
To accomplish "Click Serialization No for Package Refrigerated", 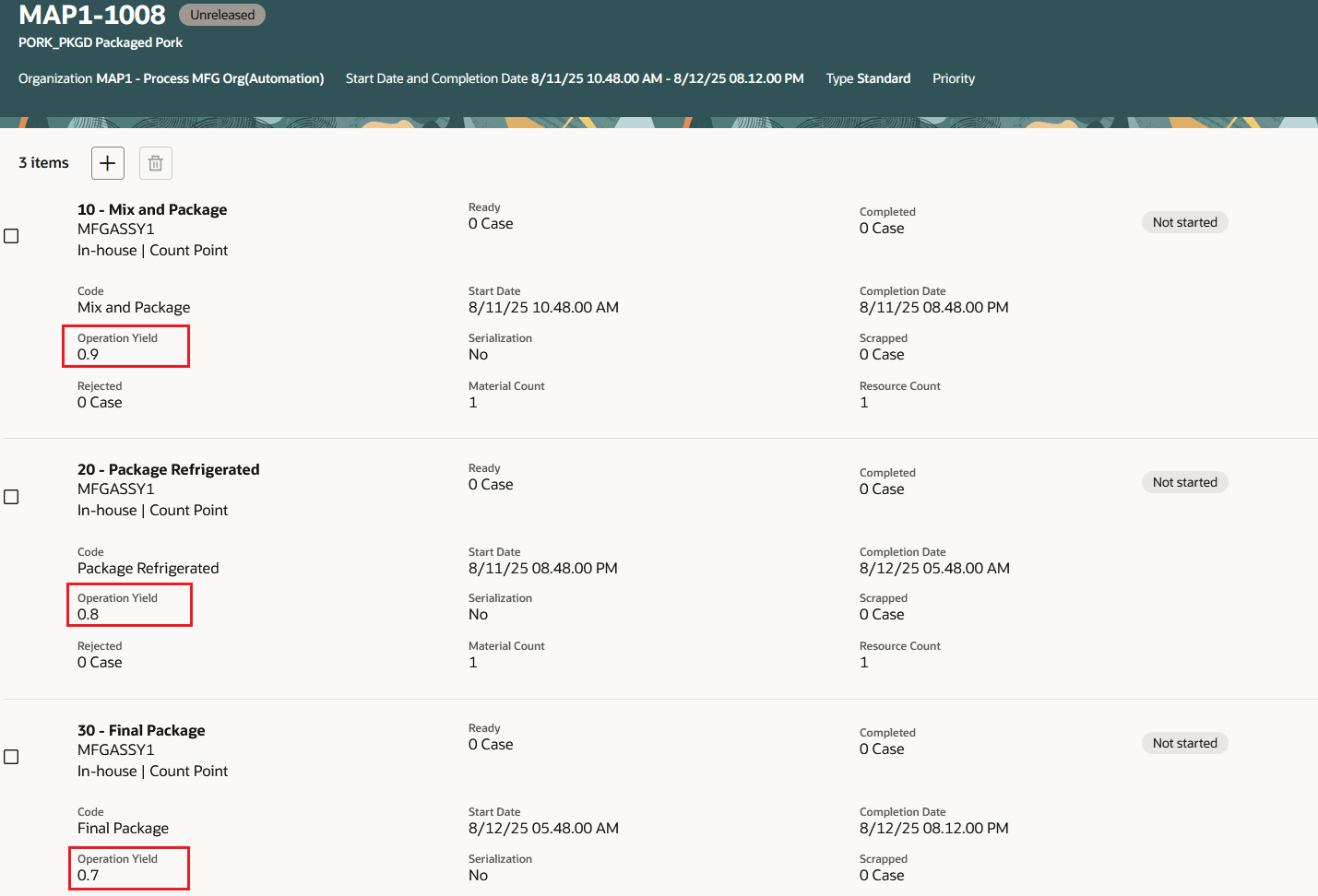I will [500, 607].
